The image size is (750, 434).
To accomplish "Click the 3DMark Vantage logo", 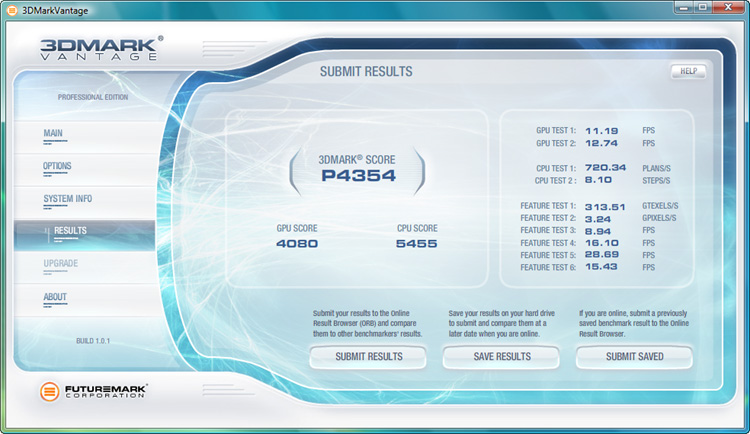I will tap(101, 48).
